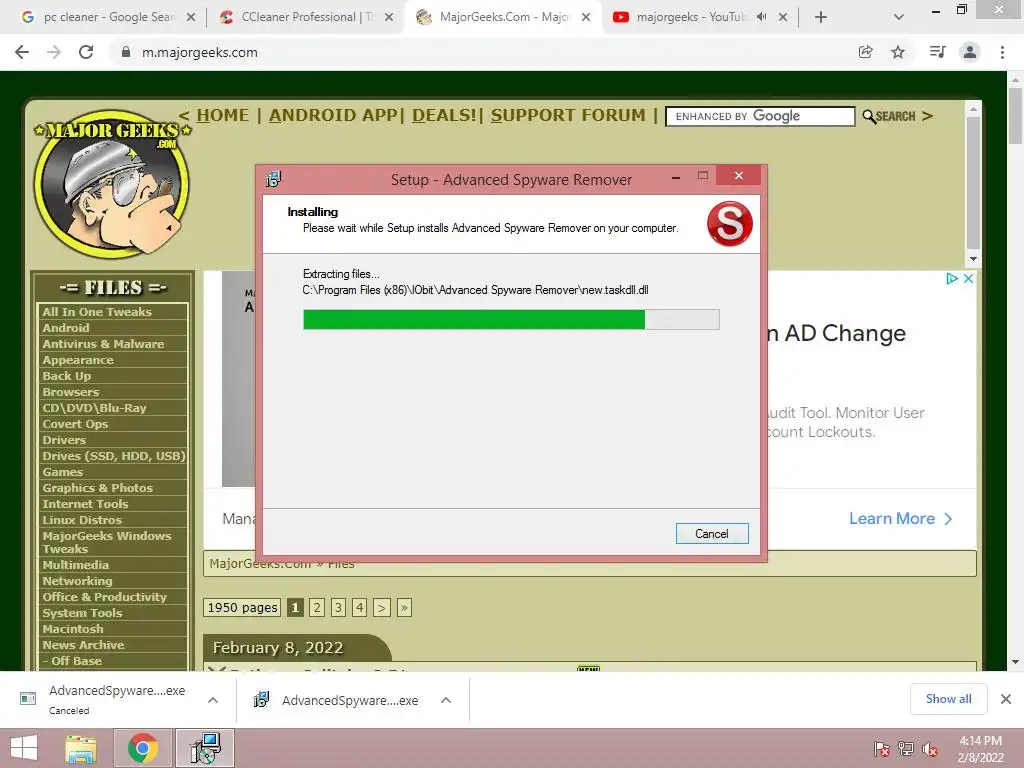Click the installer icon in setup title bar

[x=273, y=179]
